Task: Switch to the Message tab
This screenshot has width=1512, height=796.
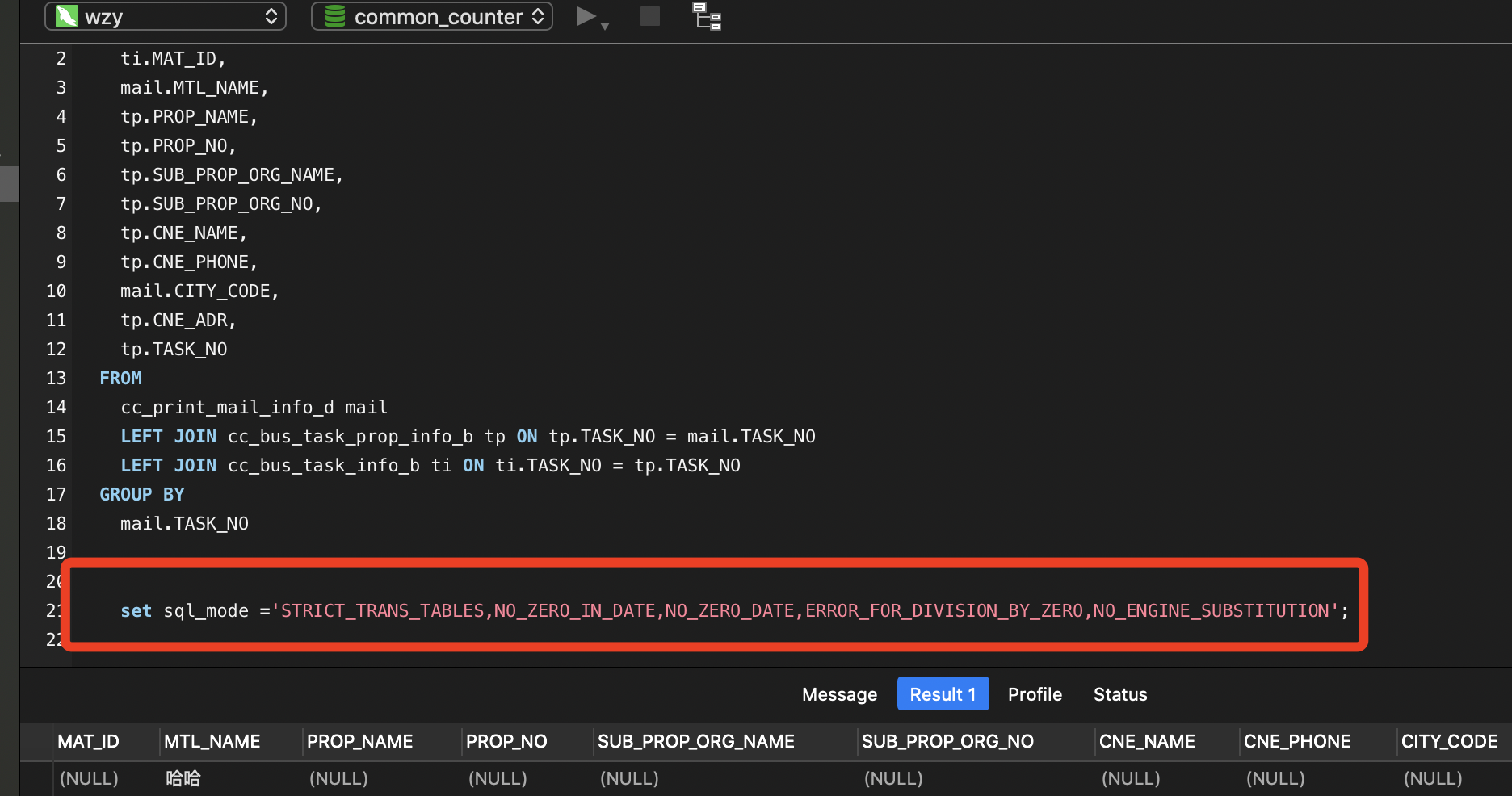Action: (839, 694)
